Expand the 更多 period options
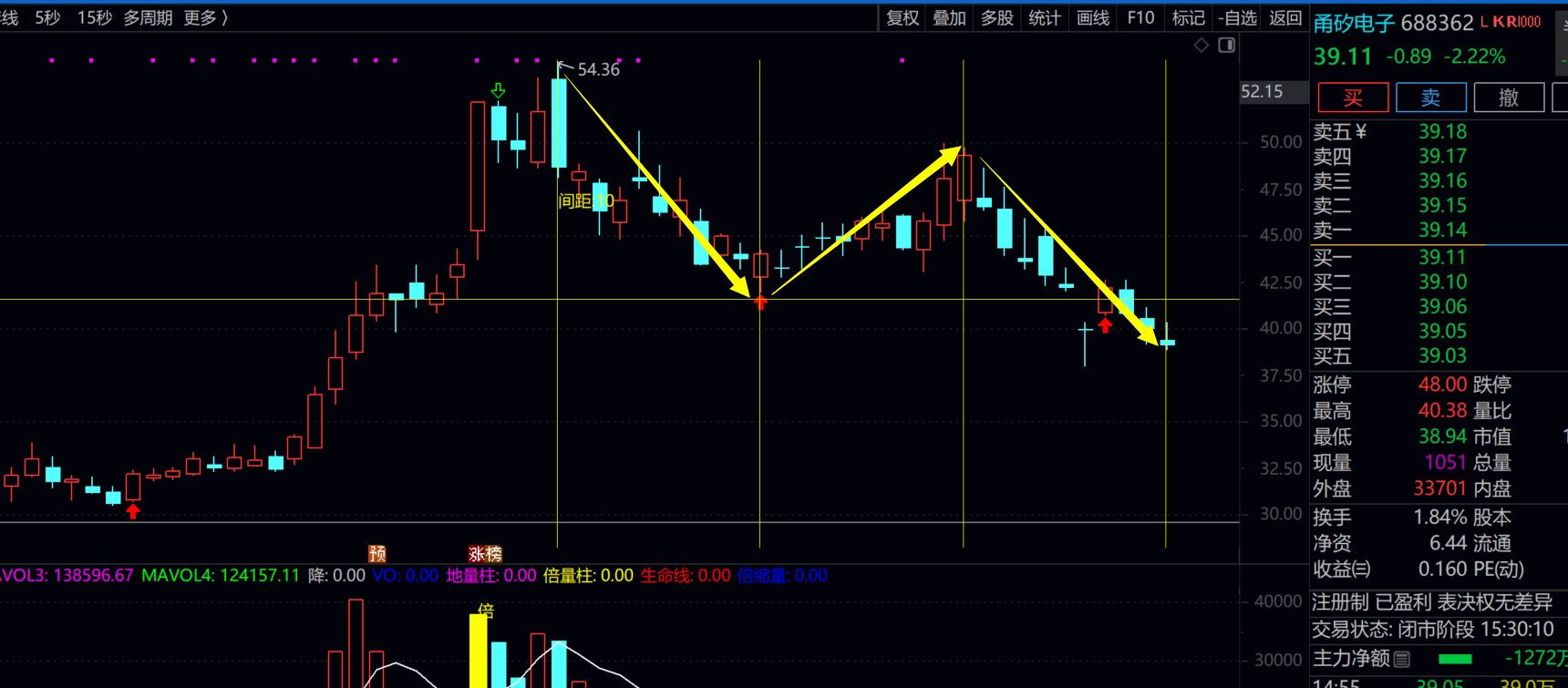 tap(205, 18)
